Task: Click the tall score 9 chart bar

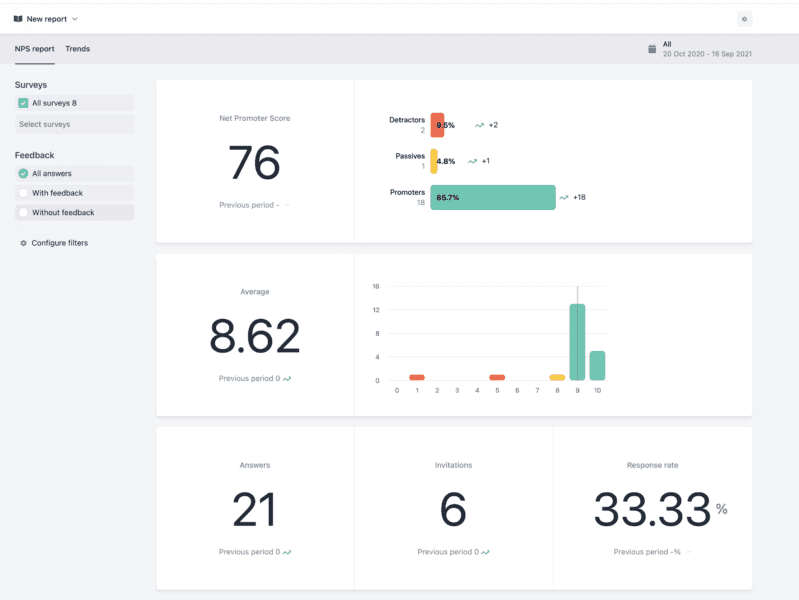Action: tap(577, 342)
